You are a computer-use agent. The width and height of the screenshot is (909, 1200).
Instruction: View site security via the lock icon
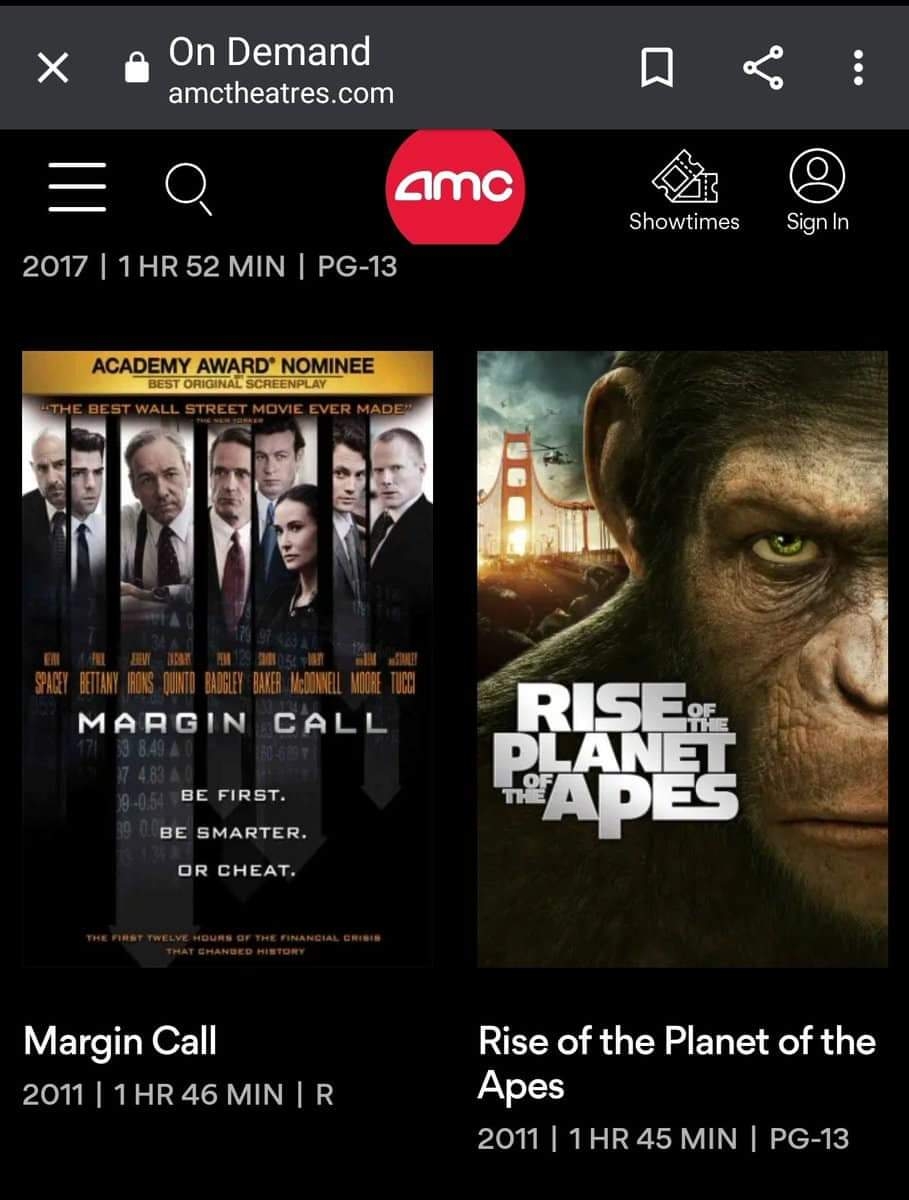point(135,68)
